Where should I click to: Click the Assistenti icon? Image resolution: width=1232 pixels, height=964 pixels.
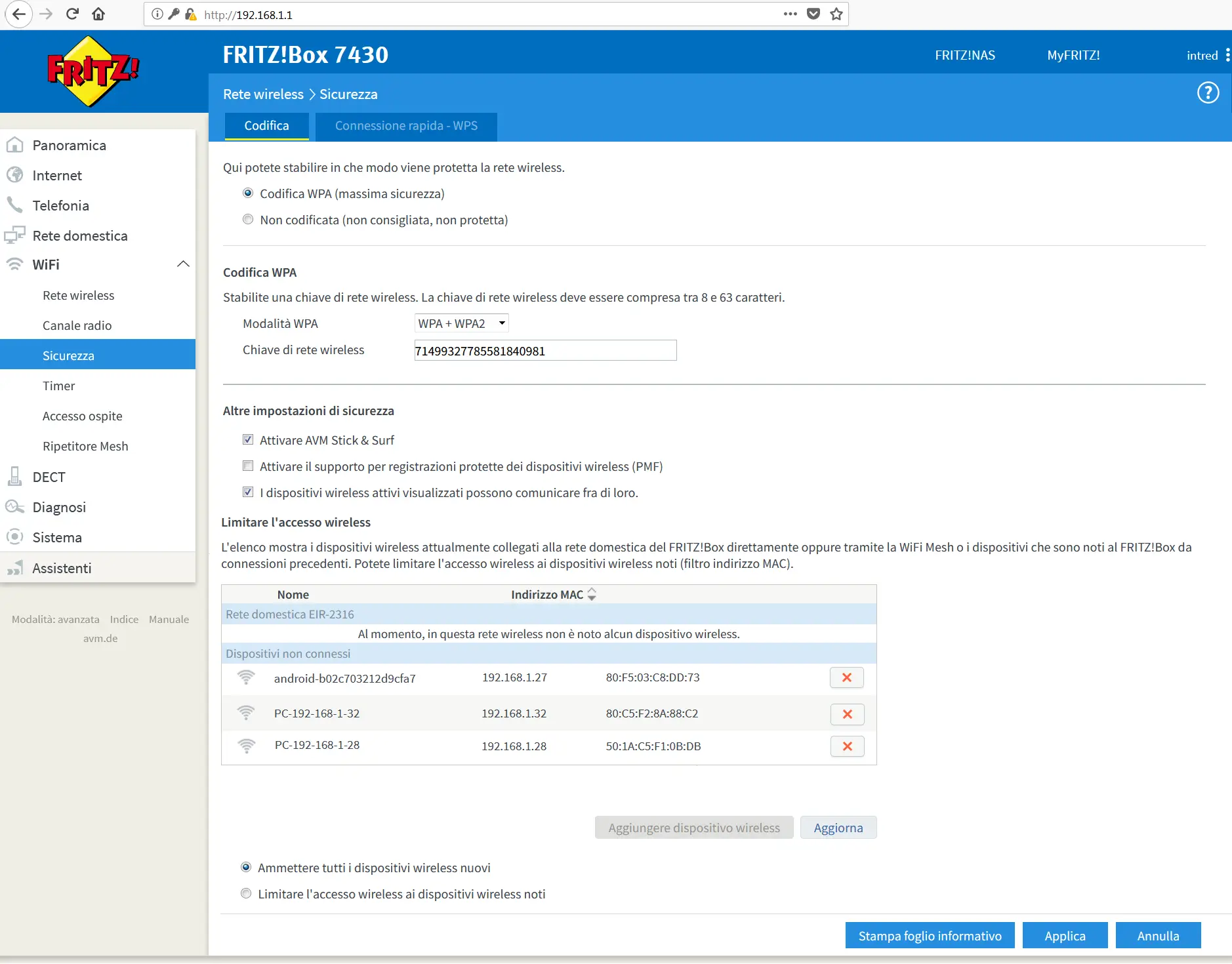(14, 568)
